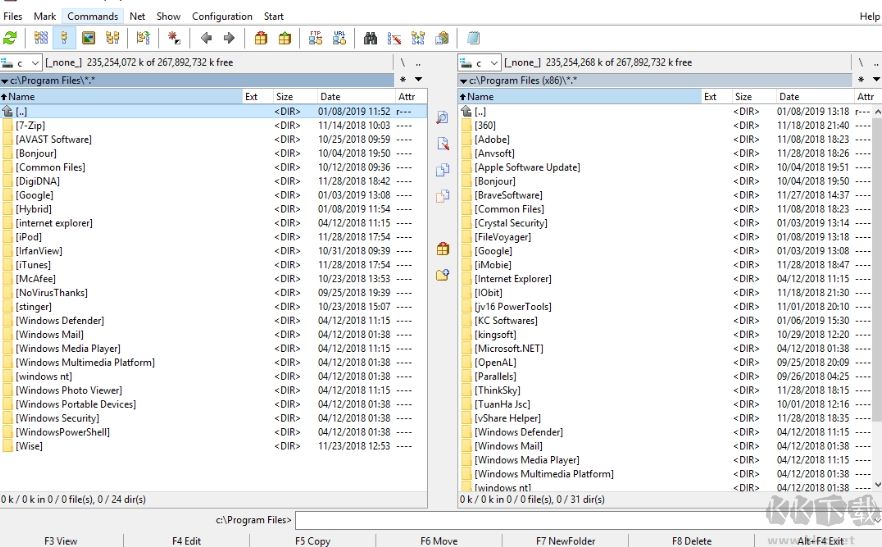Click the View magnifier icon in middle bar
Screen dimensions: 882x547
tap(443, 118)
